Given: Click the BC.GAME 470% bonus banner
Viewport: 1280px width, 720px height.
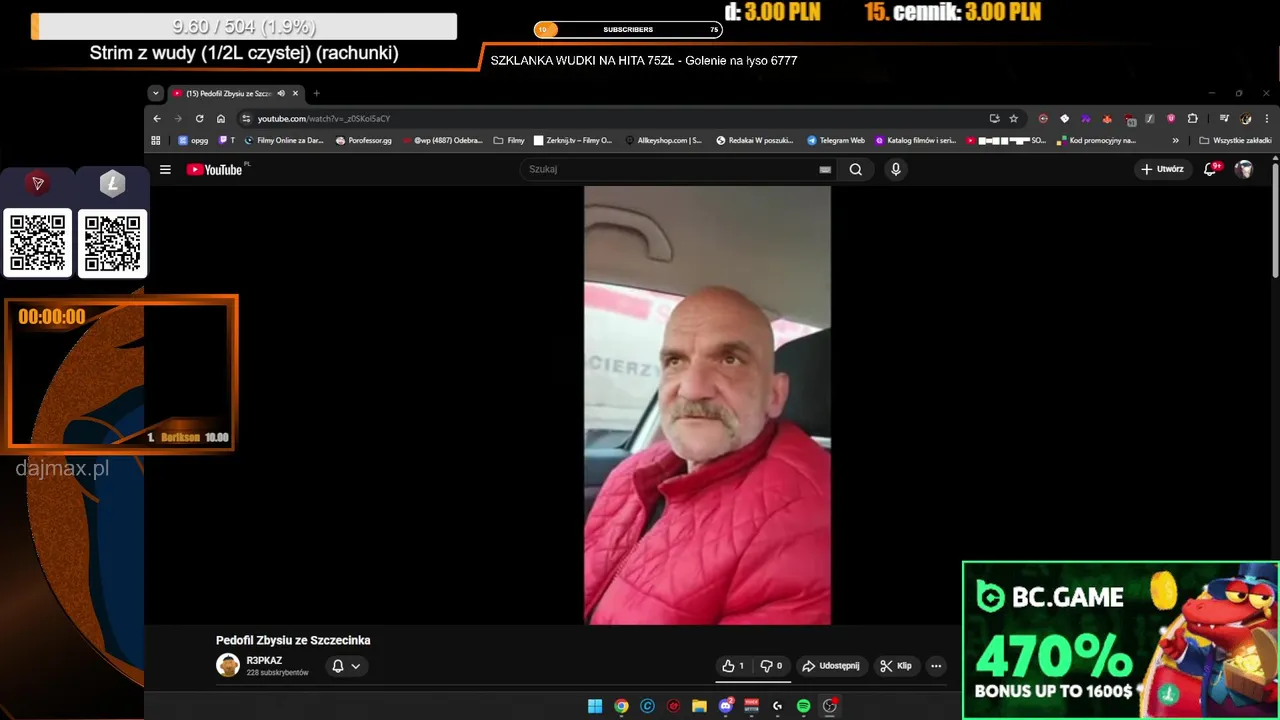Looking at the screenshot, I should tap(1120, 640).
